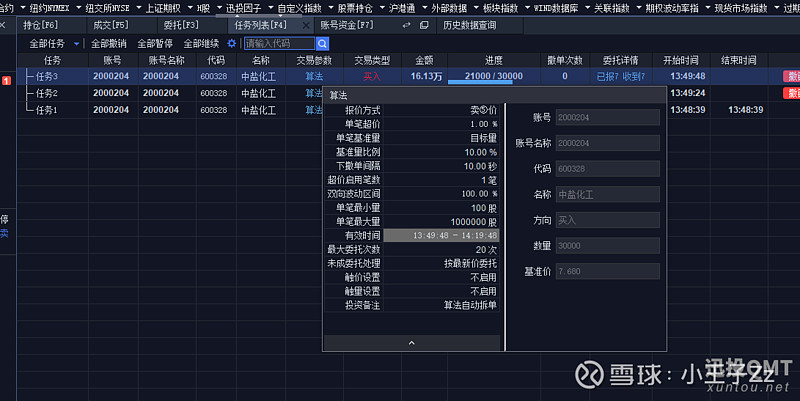The width and height of the screenshot is (800, 401).
Task: Click the red 1 notification badge
Action: [x=6, y=81]
